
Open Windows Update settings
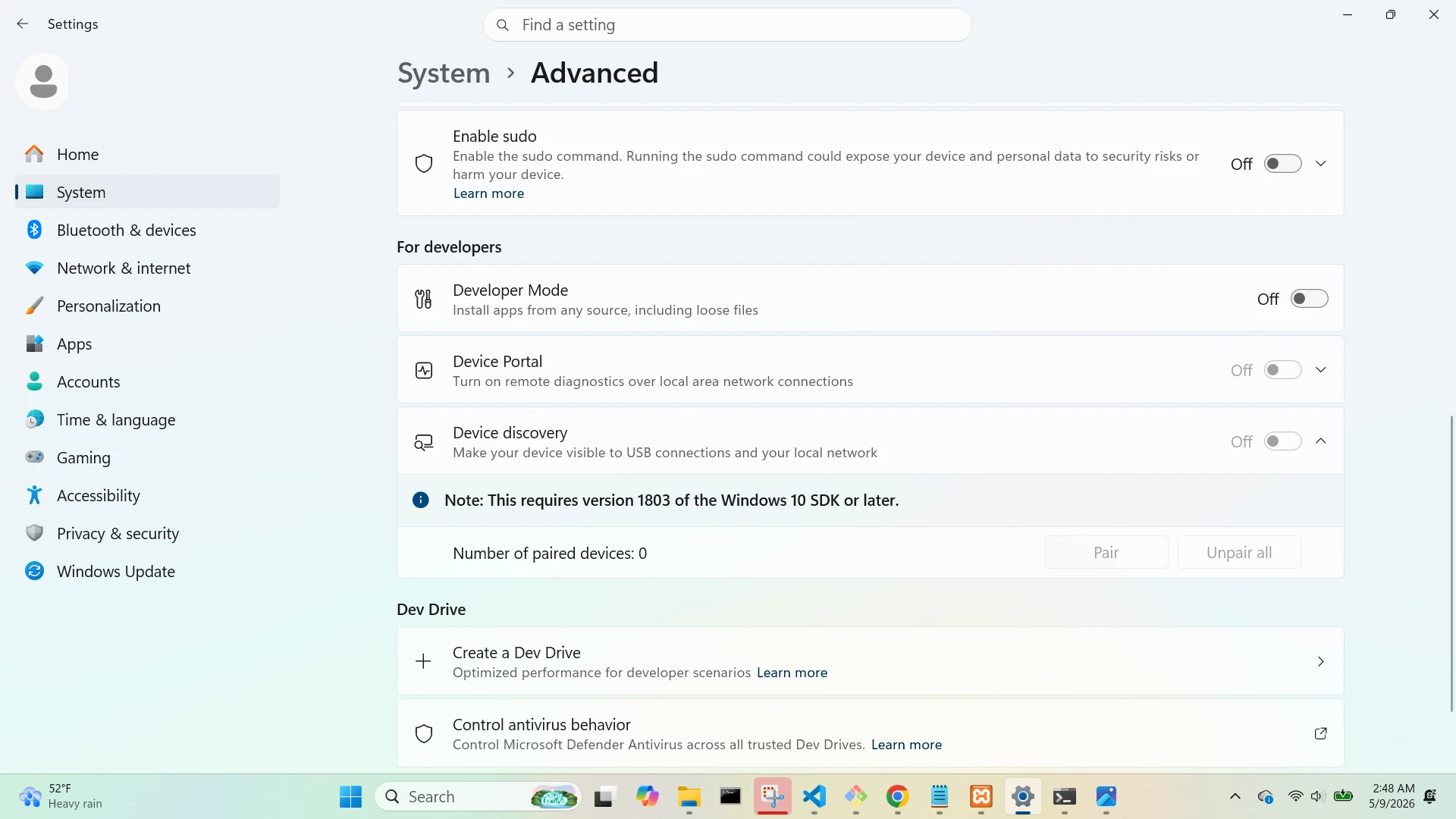click(147, 571)
